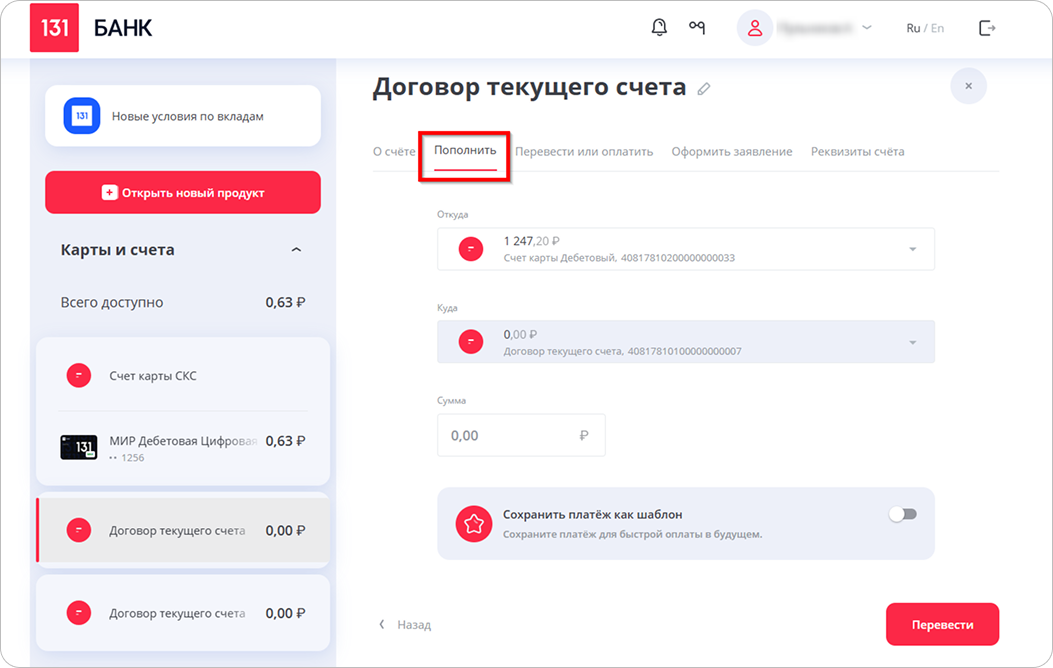The width and height of the screenshot is (1053, 668).
Task: Click the MIR debit card thumbnail
Action: (79, 446)
